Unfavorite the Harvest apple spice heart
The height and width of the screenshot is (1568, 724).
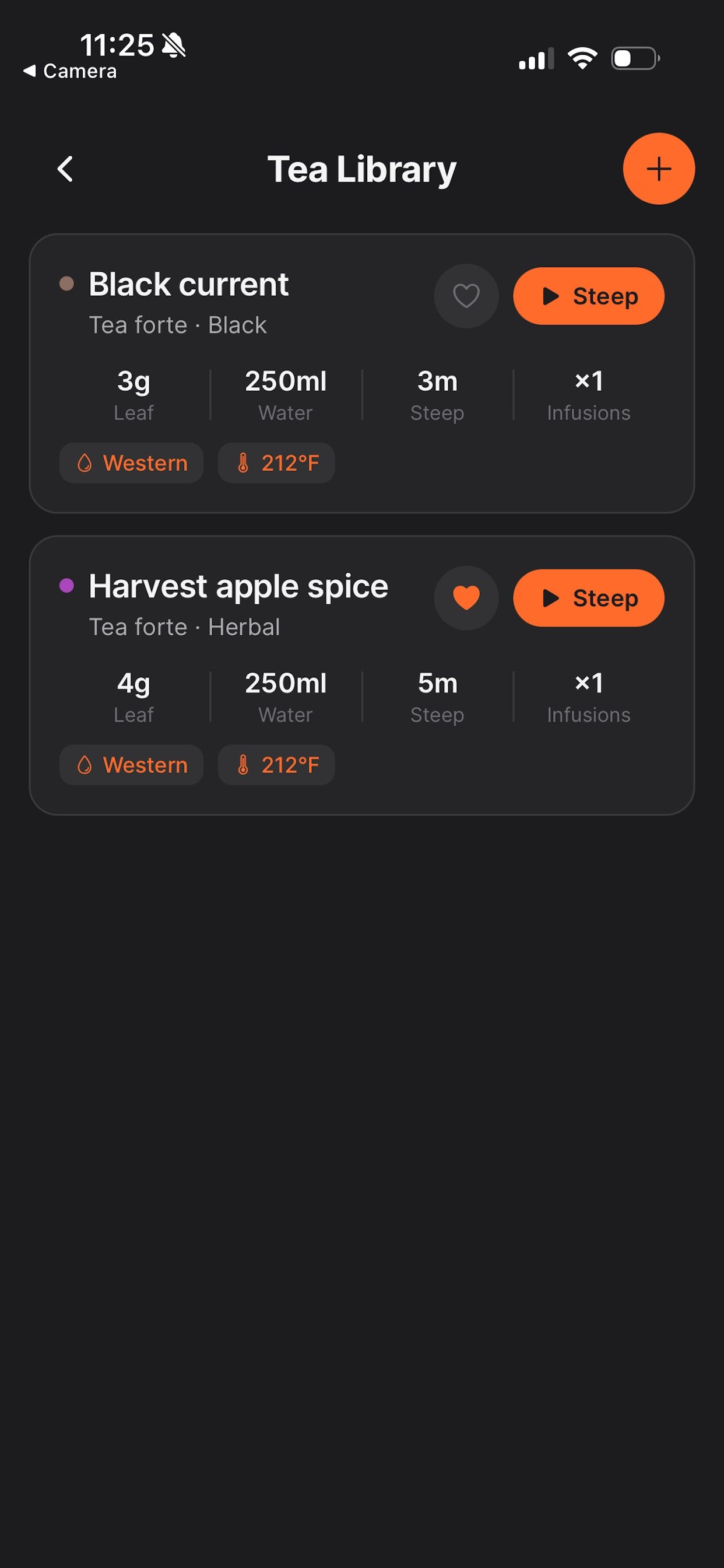click(x=466, y=598)
